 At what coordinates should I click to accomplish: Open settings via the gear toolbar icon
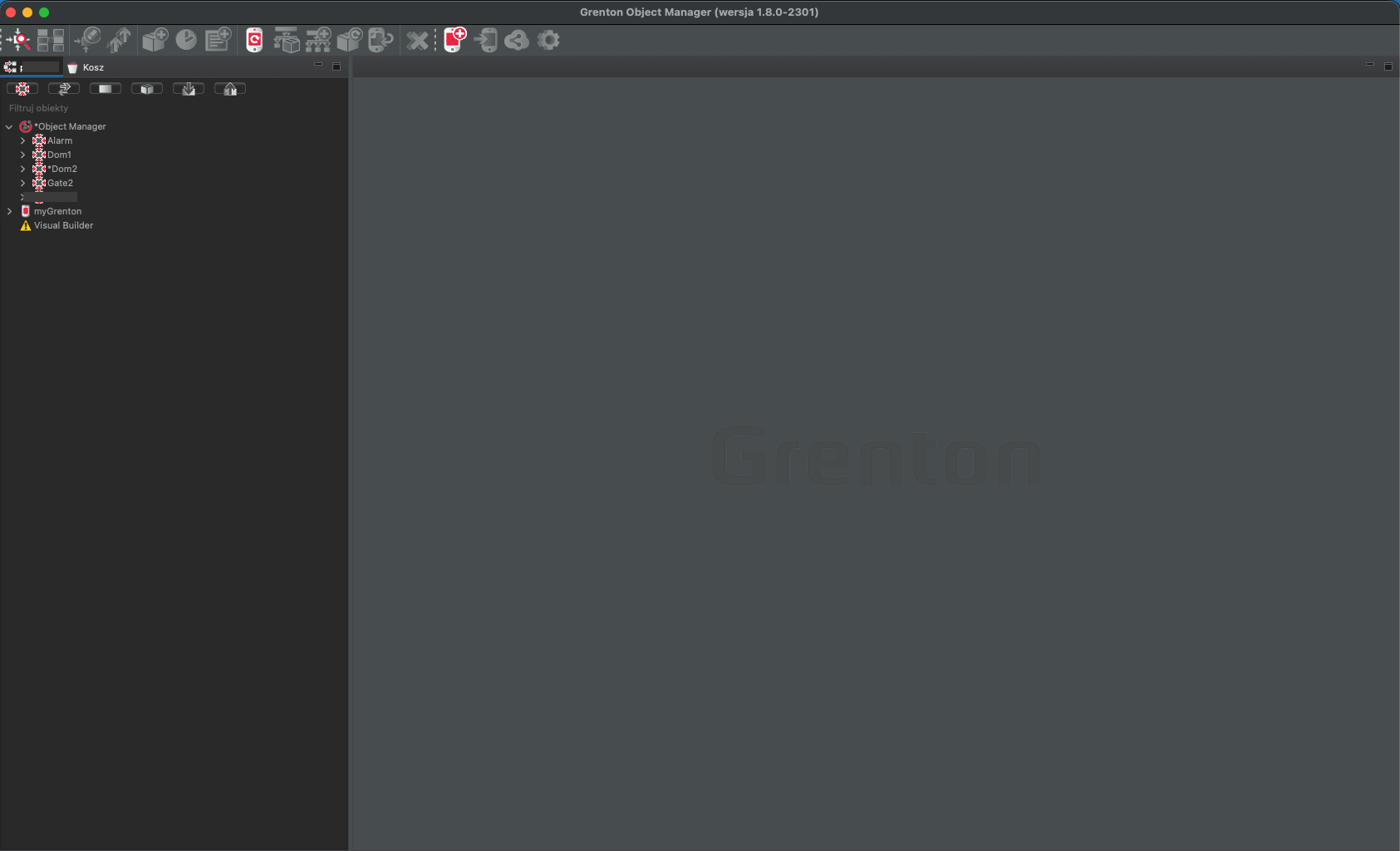[x=548, y=39]
